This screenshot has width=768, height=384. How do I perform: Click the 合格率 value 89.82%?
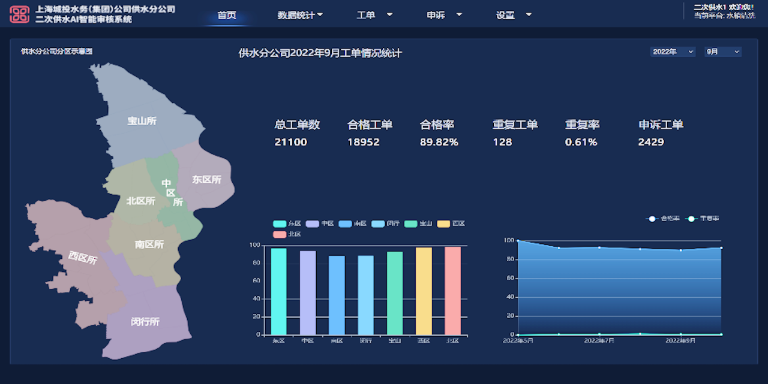click(x=439, y=143)
